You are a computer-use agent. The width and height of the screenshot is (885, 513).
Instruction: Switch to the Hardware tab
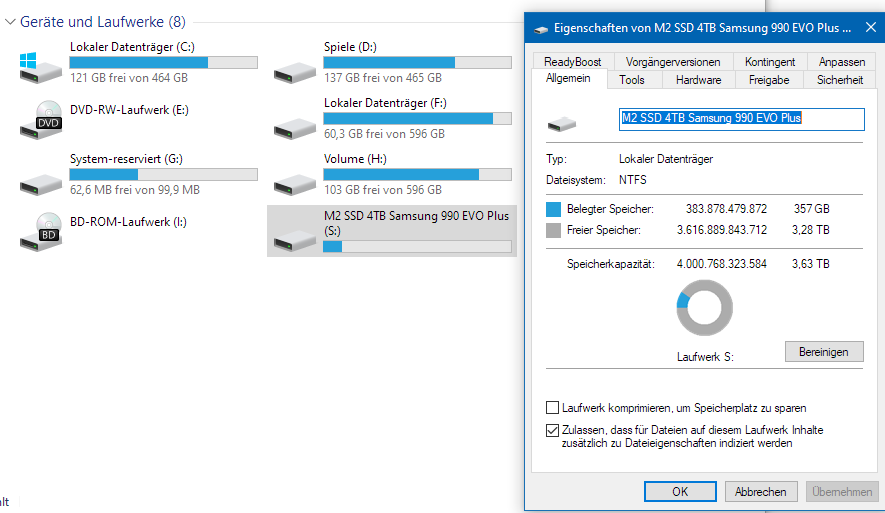click(698, 80)
